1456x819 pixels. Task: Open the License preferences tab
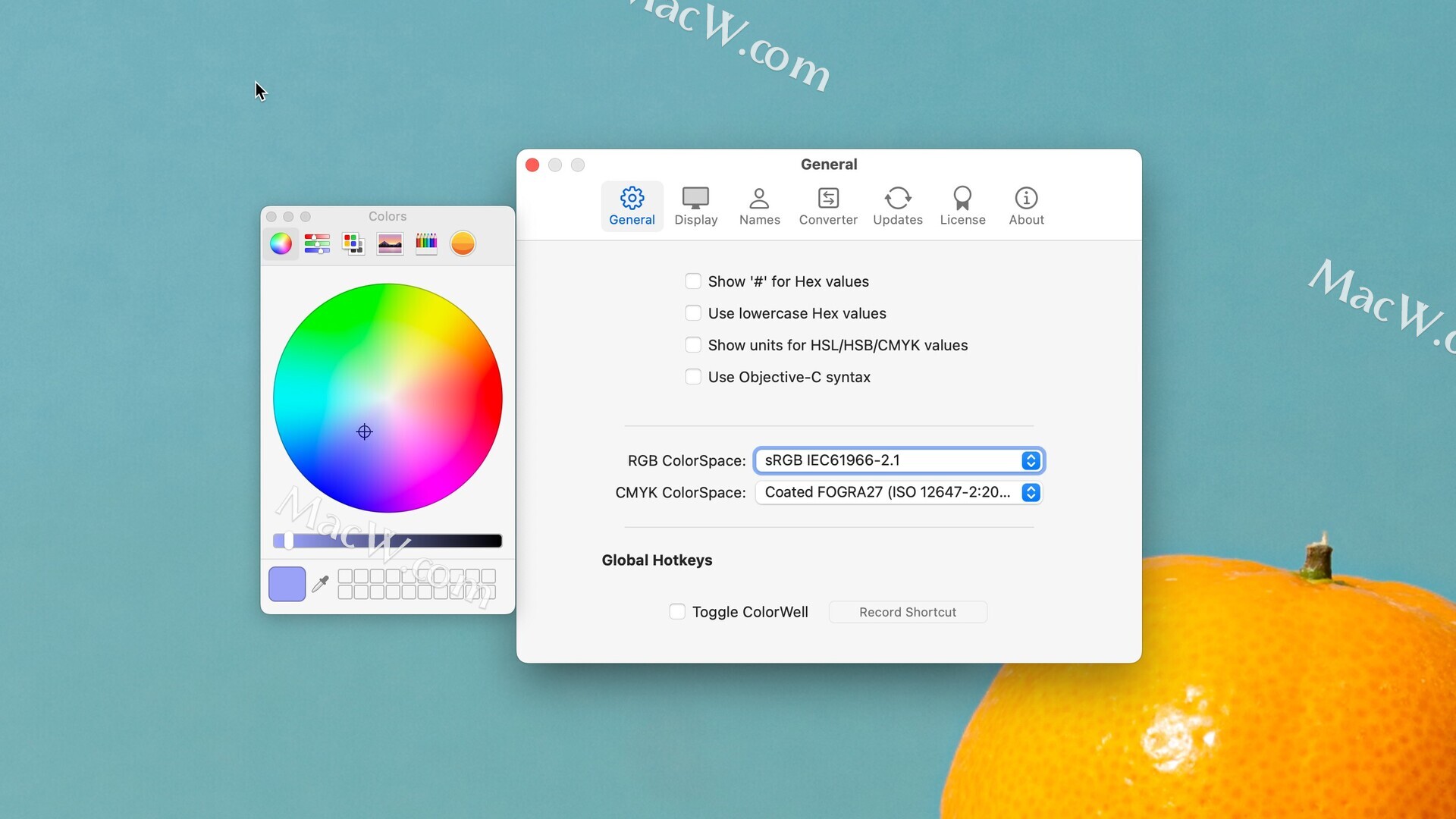[x=962, y=206]
